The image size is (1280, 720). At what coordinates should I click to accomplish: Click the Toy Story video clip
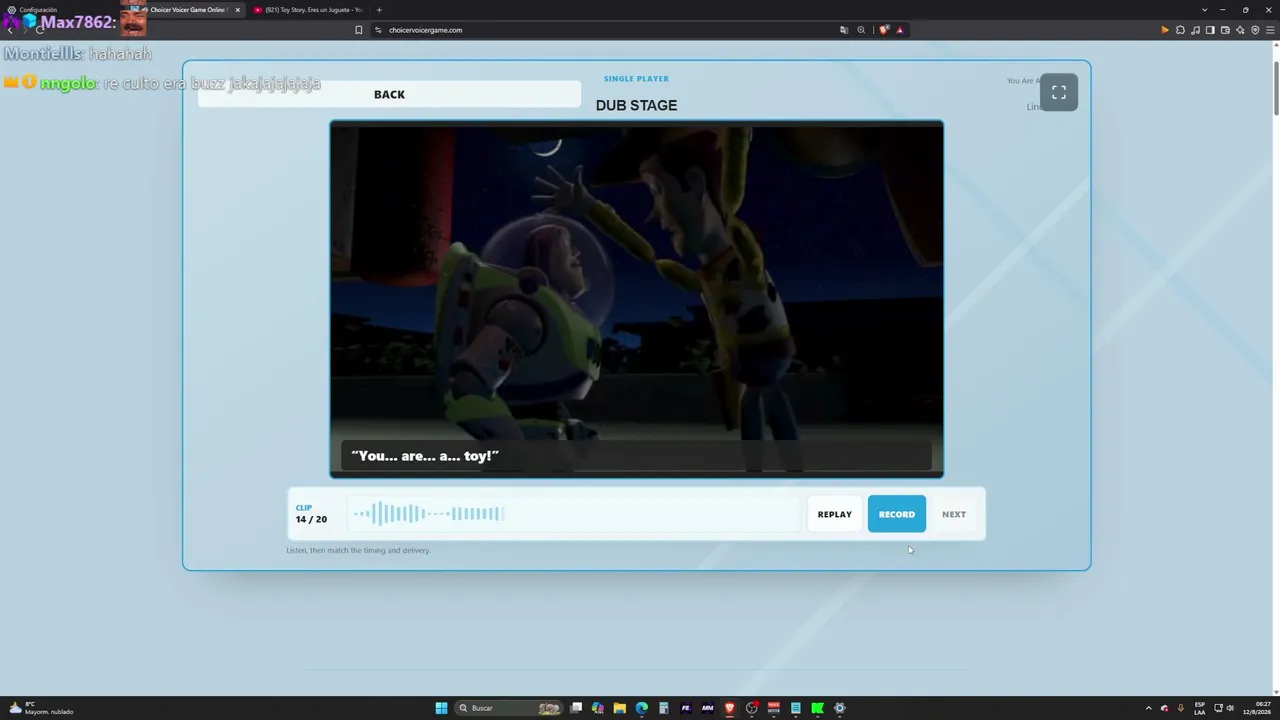tap(636, 299)
